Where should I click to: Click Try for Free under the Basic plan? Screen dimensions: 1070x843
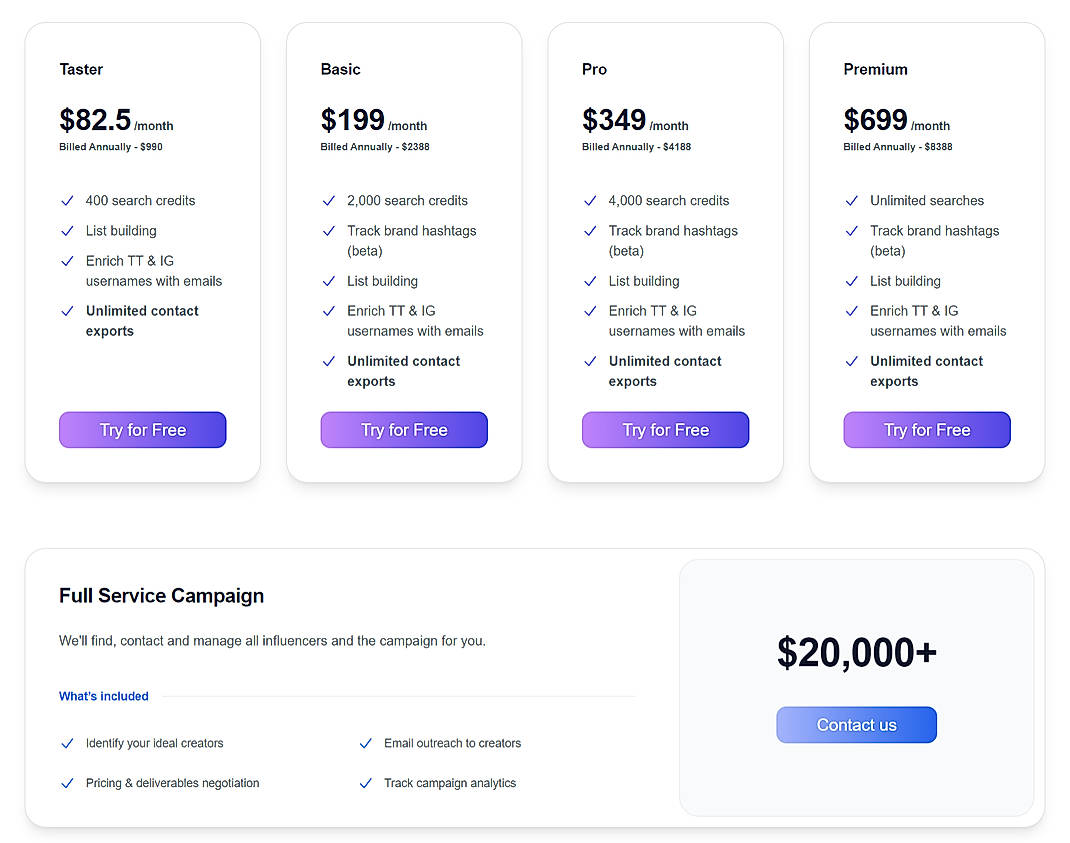coord(404,429)
